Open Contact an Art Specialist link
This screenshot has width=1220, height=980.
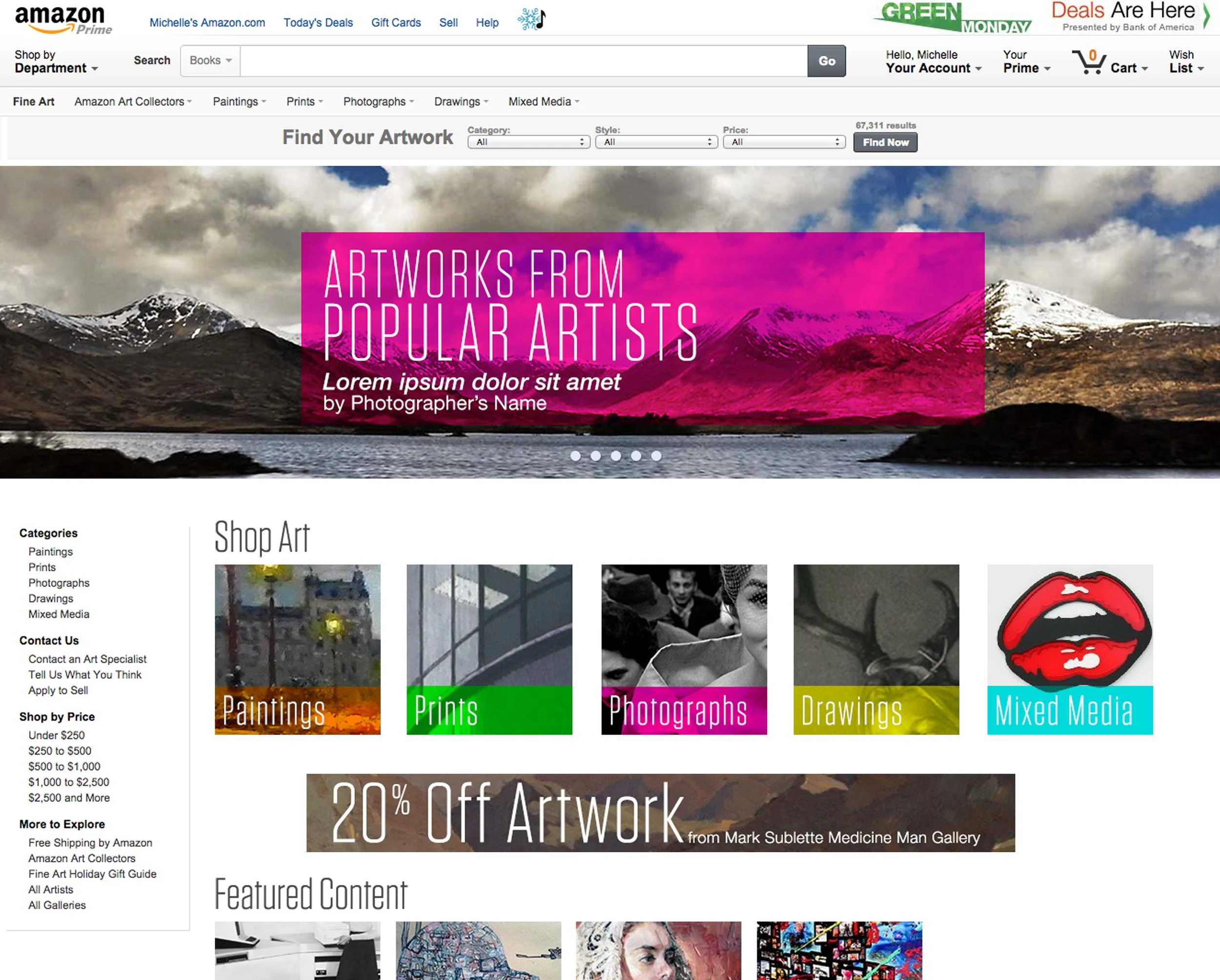pos(87,659)
